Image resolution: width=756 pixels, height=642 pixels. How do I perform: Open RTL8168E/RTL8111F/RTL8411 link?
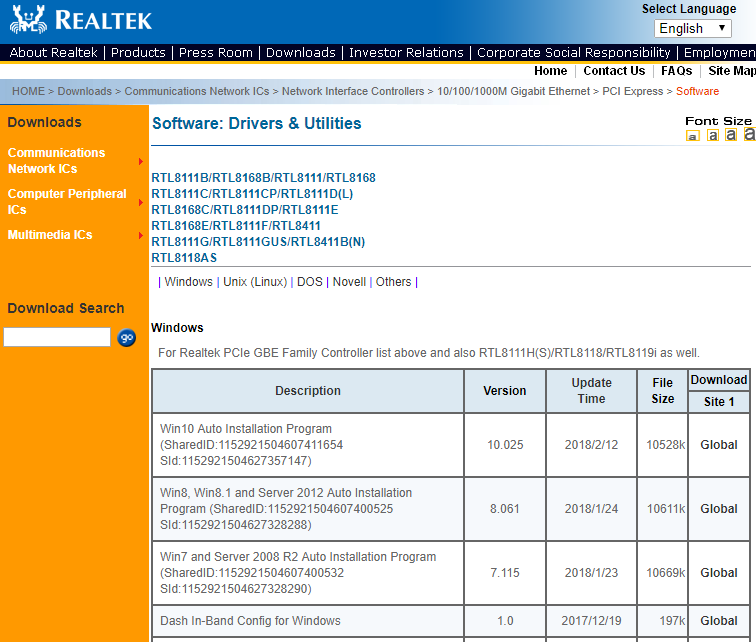[236, 226]
